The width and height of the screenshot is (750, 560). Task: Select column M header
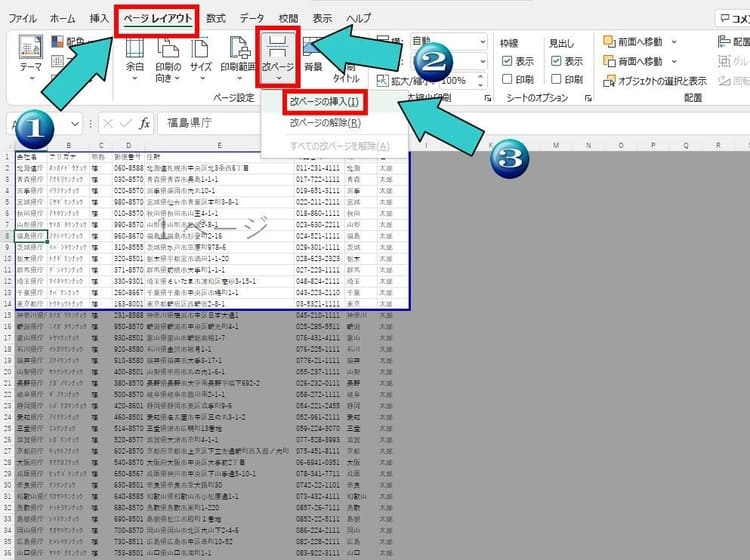[555, 145]
